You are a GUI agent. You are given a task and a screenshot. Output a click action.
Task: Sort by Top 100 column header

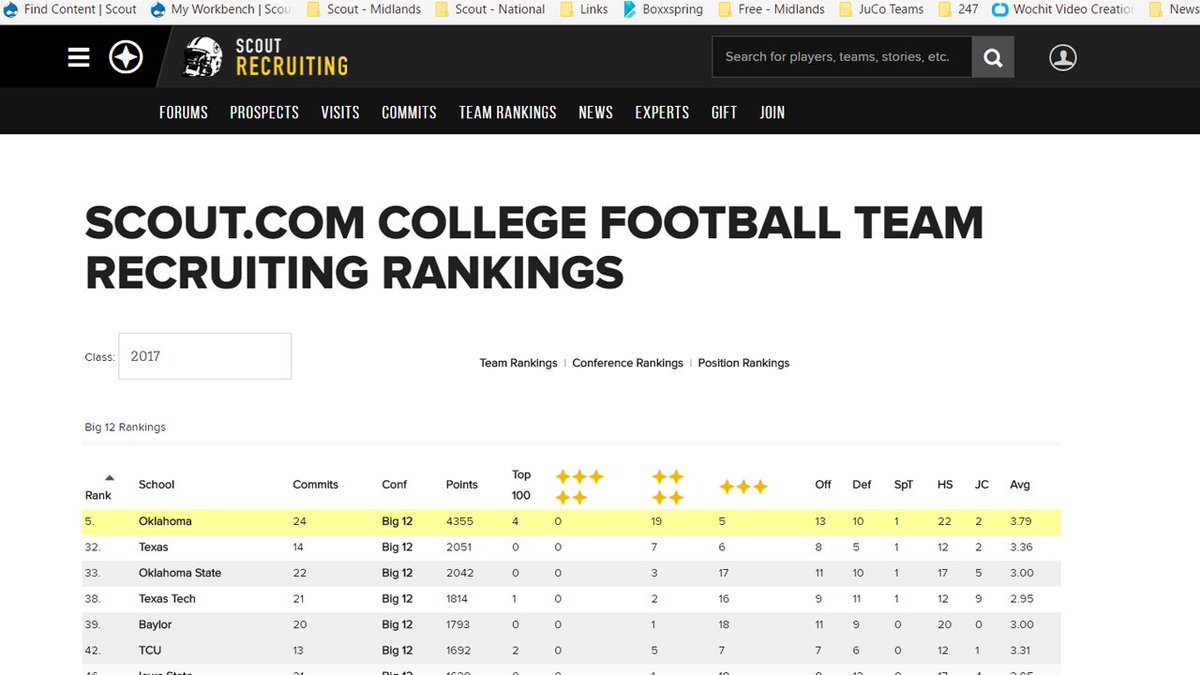point(521,485)
